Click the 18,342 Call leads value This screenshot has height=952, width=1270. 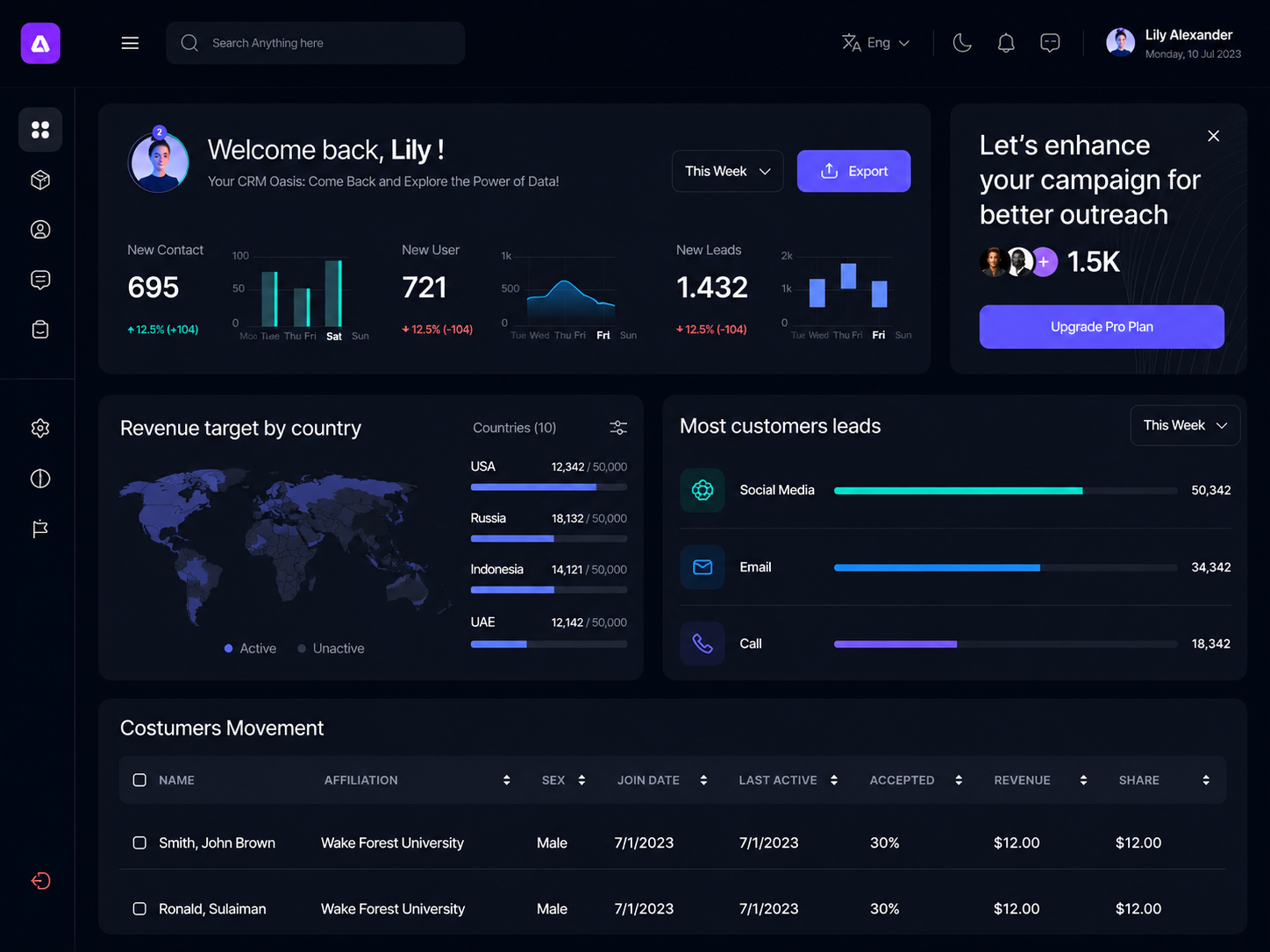tap(1210, 643)
